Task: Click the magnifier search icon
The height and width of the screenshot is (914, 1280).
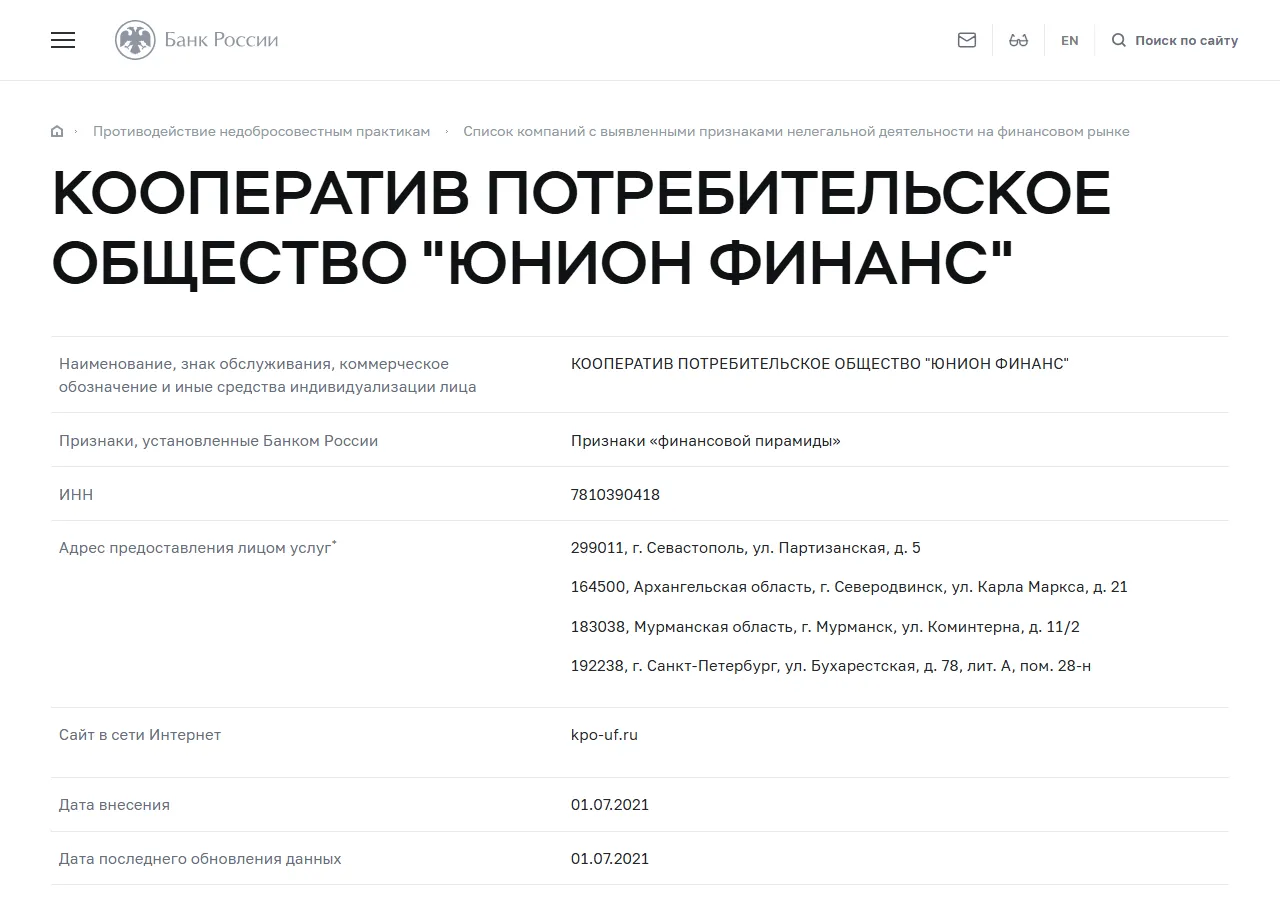Action: [1119, 40]
